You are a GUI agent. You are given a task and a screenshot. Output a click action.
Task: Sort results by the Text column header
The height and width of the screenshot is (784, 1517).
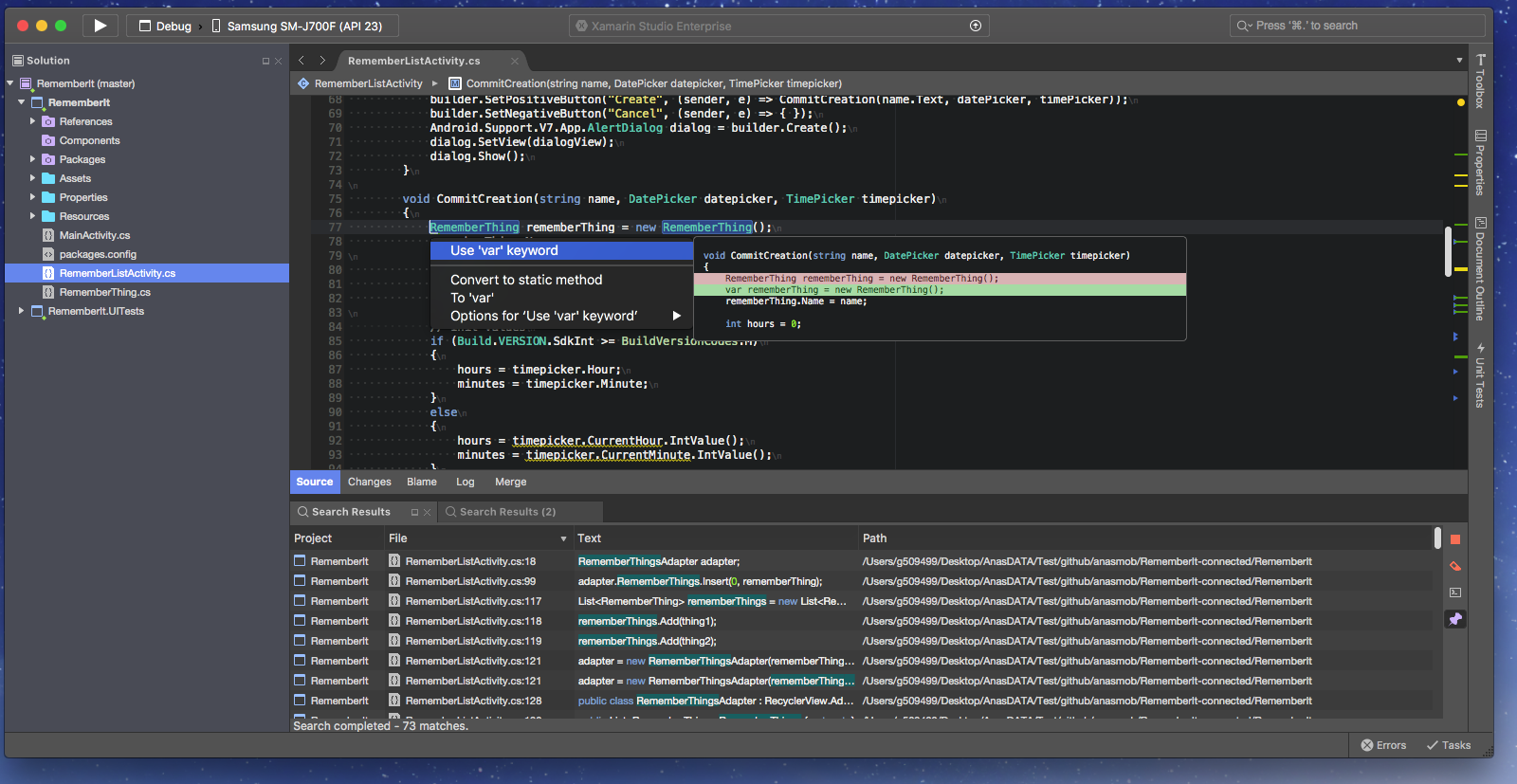[x=716, y=538]
